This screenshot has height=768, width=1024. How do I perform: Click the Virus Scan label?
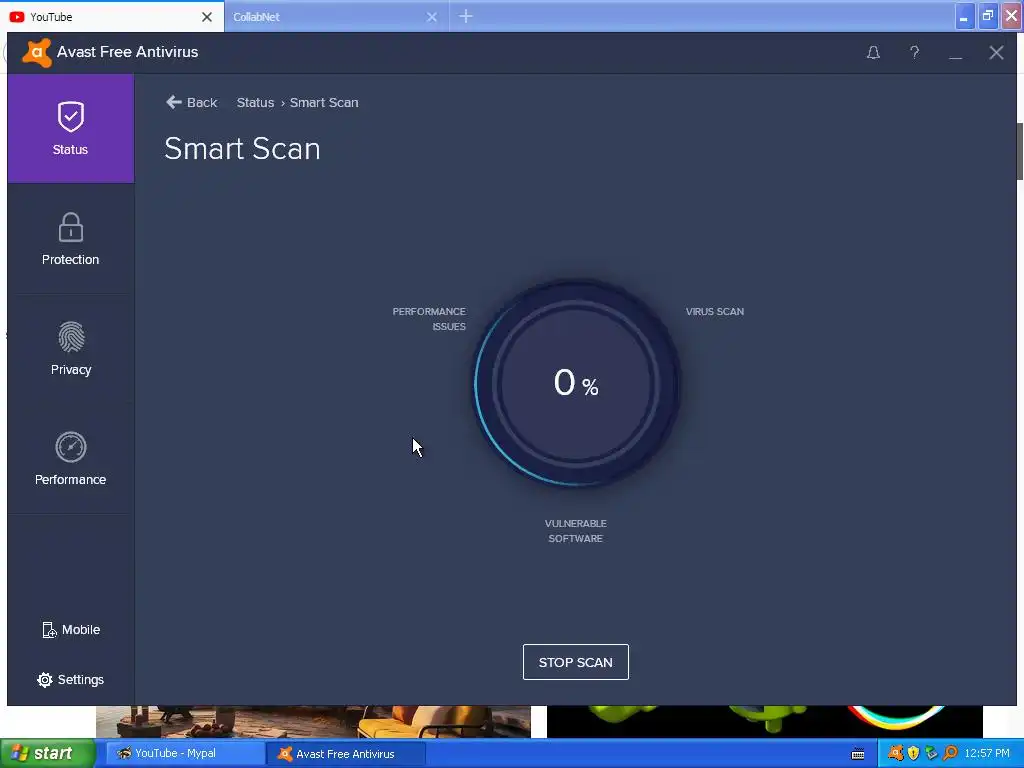(714, 312)
